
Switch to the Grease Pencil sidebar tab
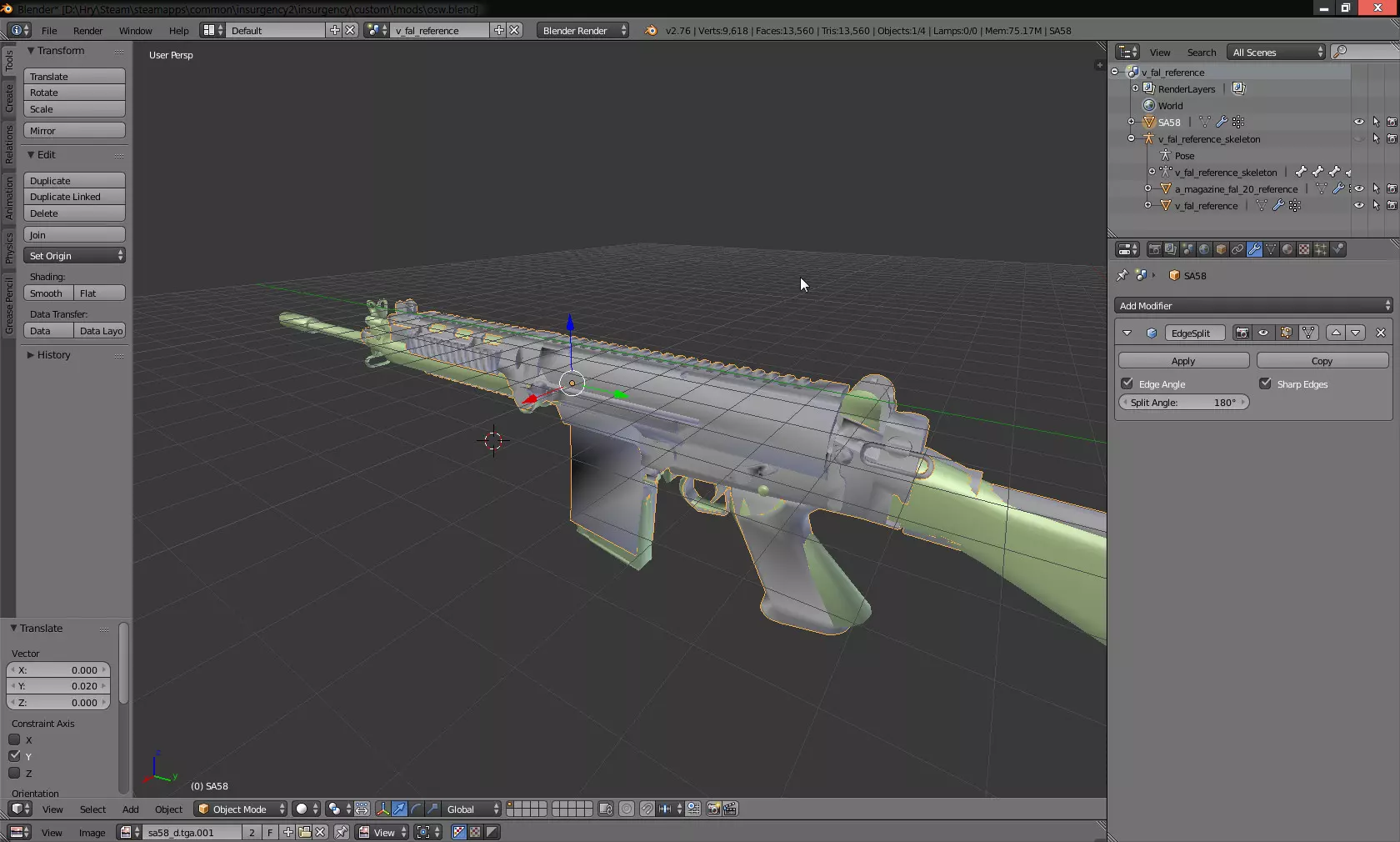coord(9,306)
